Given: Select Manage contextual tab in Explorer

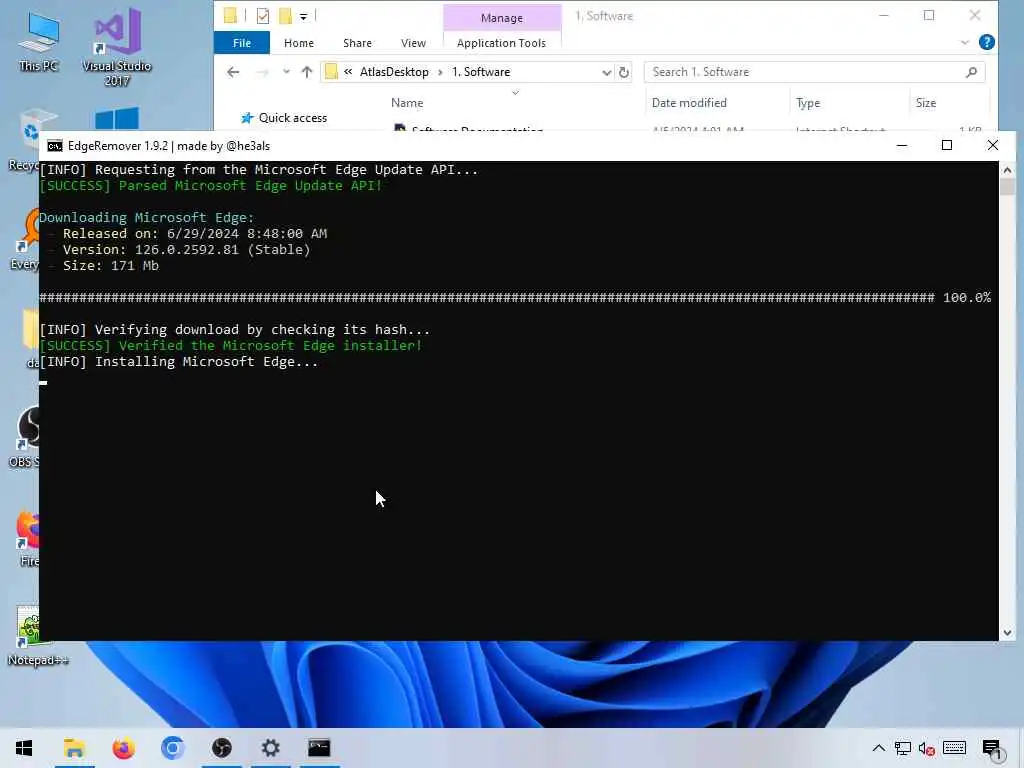Looking at the screenshot, I should point(502,18).
